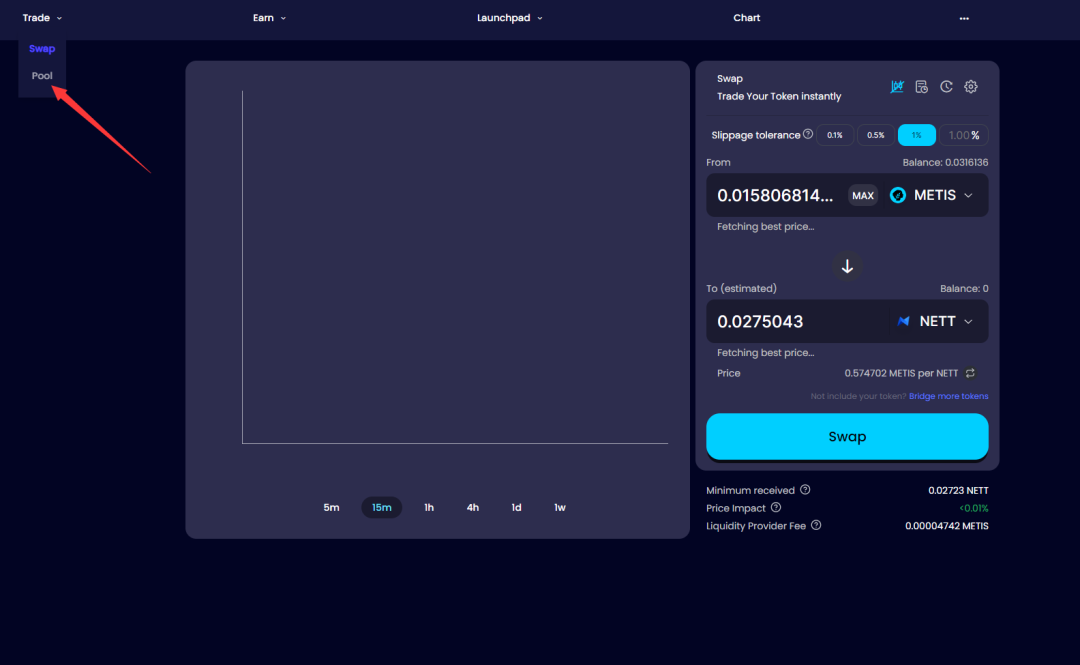Screen dimensions: 1080x665
Task: Open the NETT token selector dropdown
Action: 935,321
